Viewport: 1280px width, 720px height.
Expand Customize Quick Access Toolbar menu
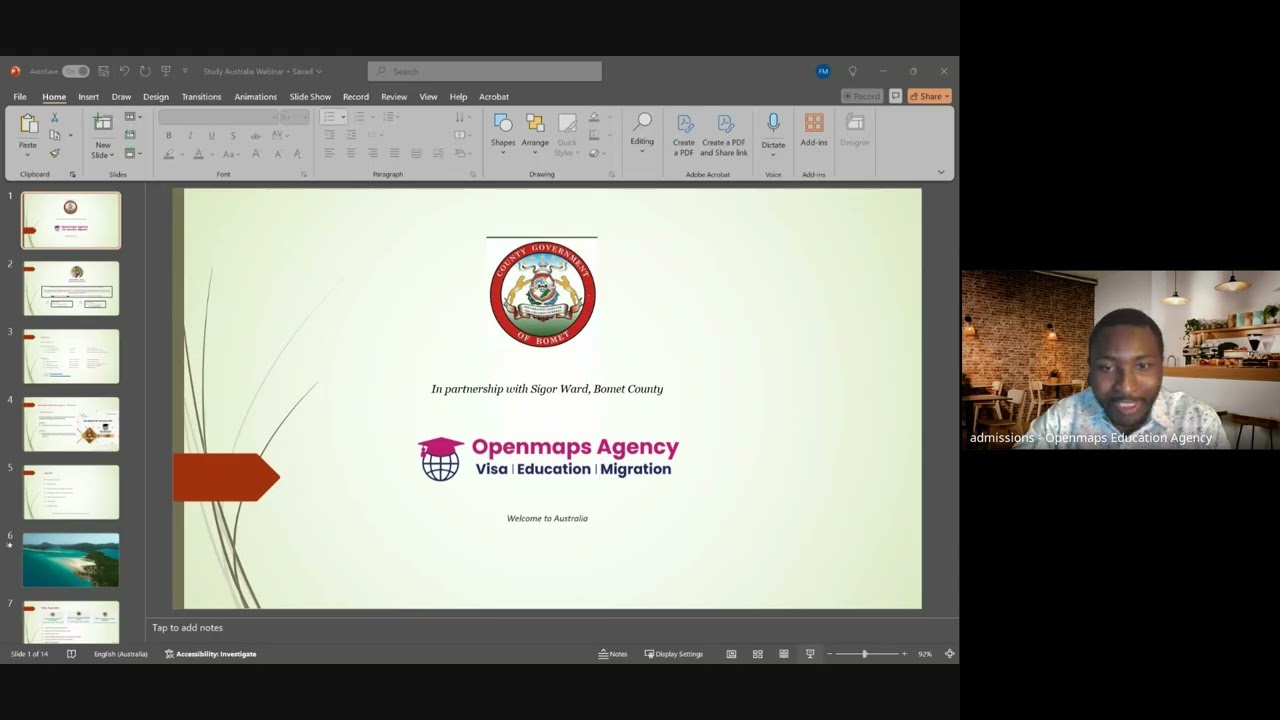pyautogui.click(x=185, y=71)
